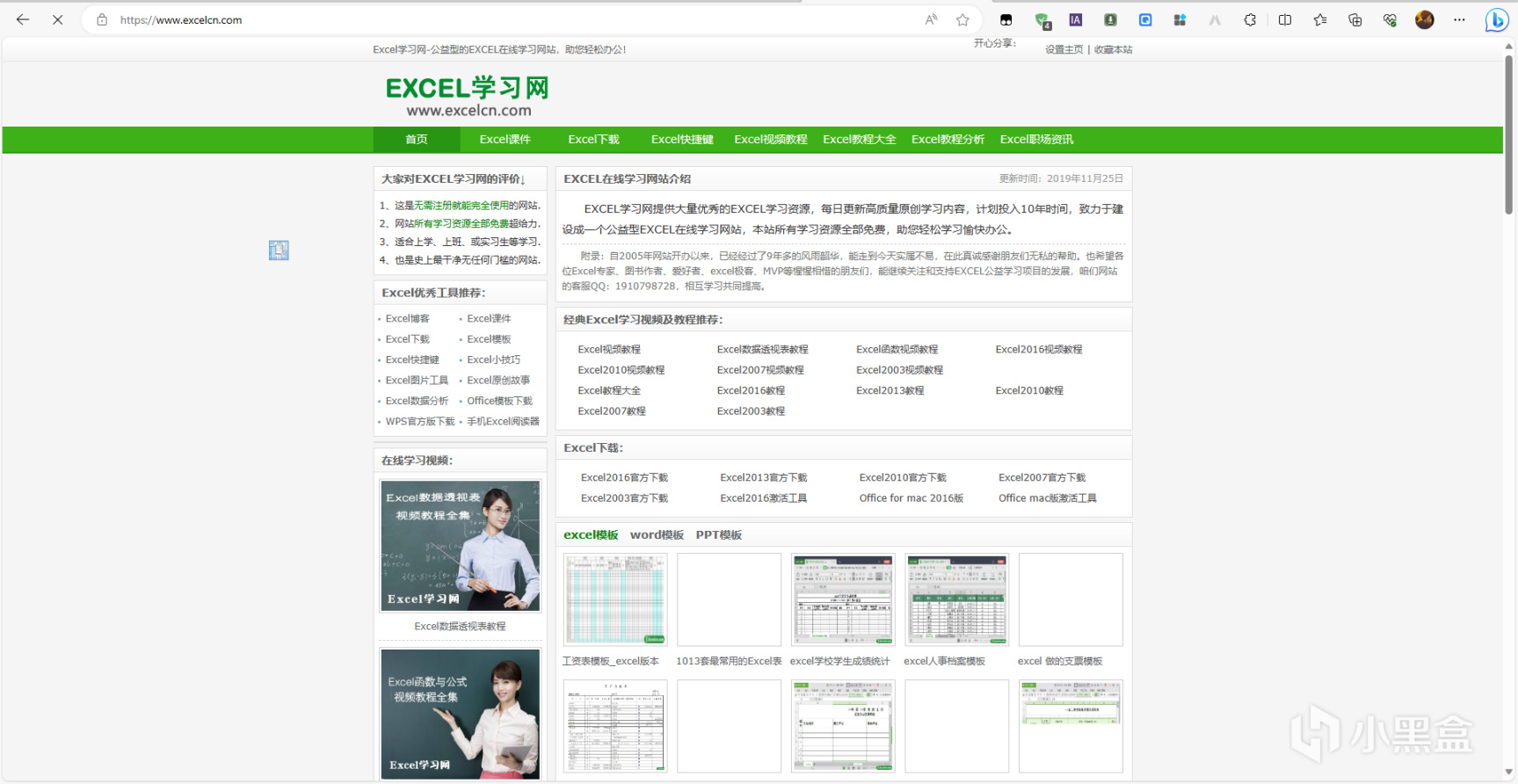The image size is (1518, 784).
Task: Go back to the previous page
Action: point(23,19)
